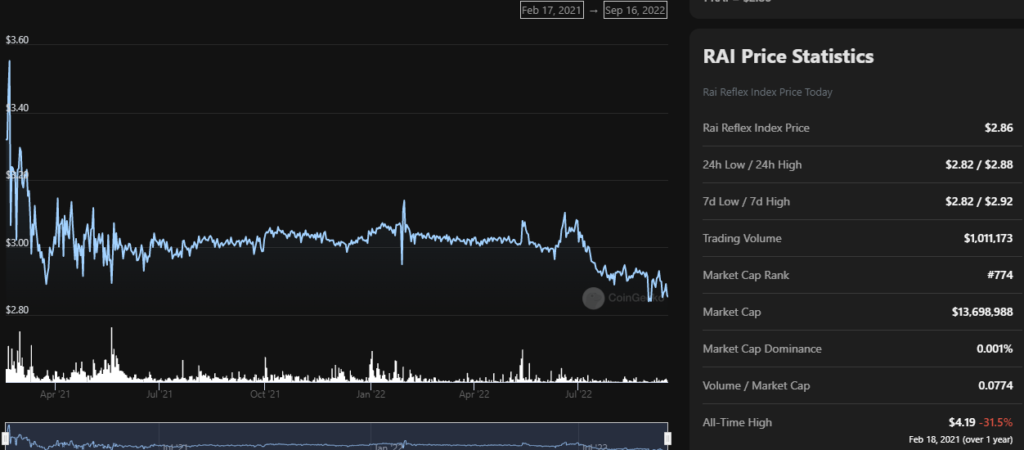Image resolution: width=1024 pixels, height=450 pixels.
Task: Click the Market Cap value $13,698,988
Action: (982, 313)
